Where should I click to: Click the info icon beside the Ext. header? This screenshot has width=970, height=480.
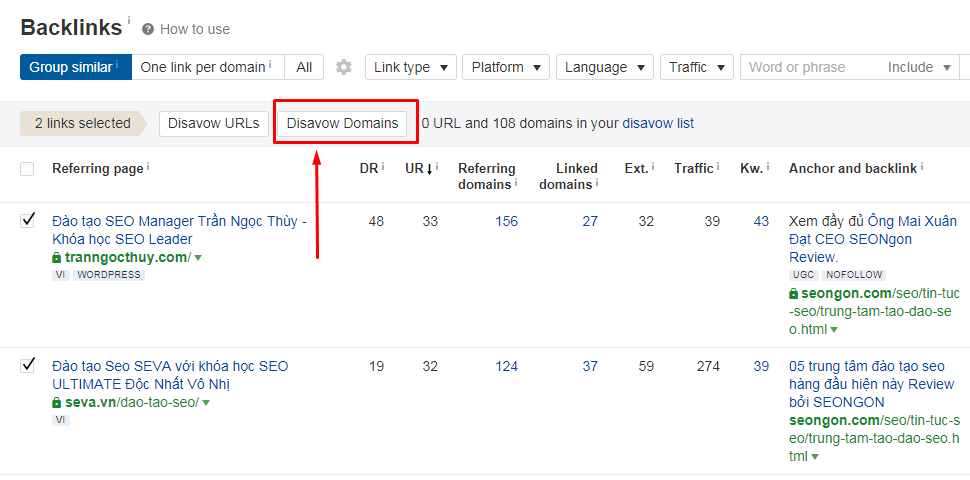click(x=654, y=166)
